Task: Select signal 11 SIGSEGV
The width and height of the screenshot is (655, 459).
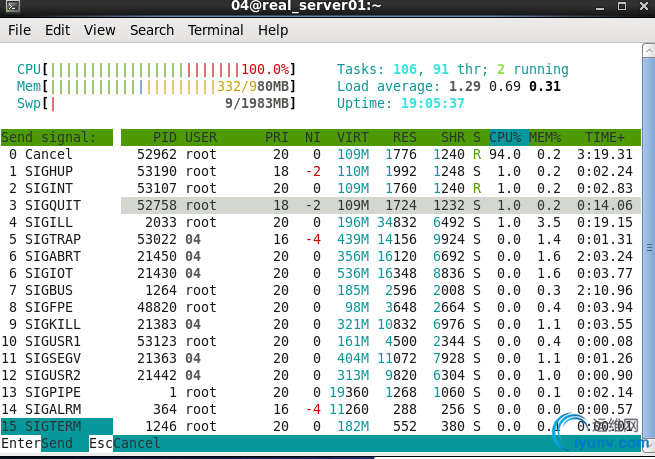Action: pyautogui.click(x=57, y=358)
